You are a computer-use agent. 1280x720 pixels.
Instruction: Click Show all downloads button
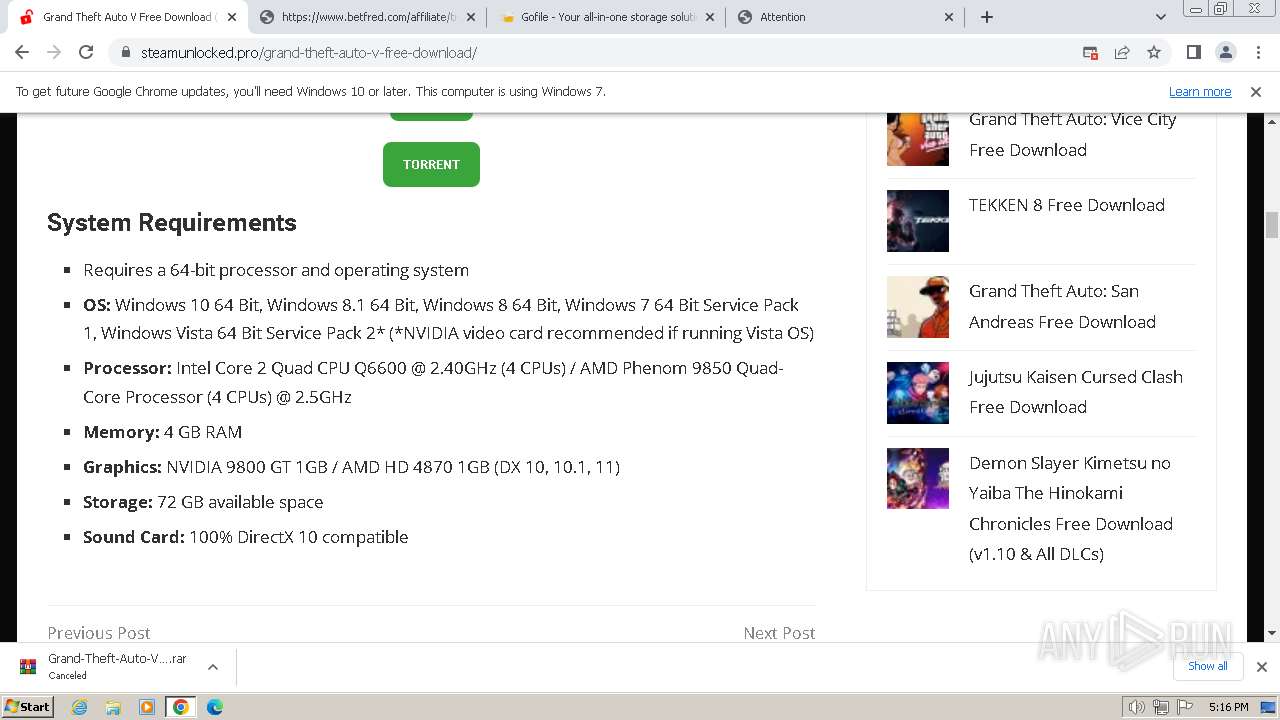(1208, 666)
